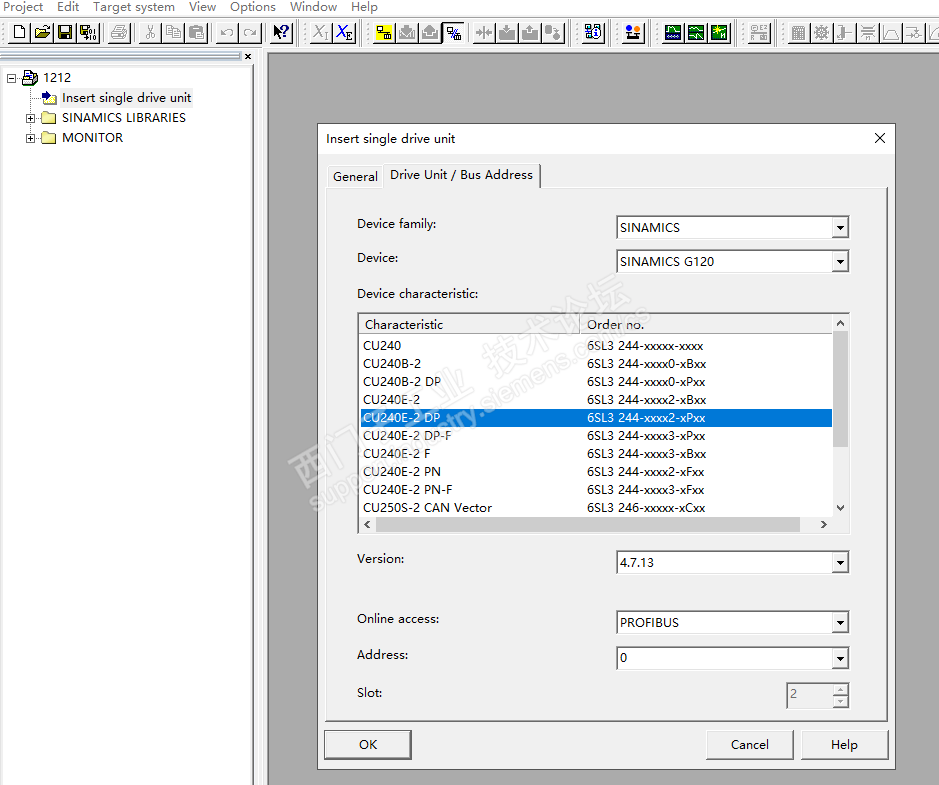The image size is (939, 785).
Task: Select Insert single drive unit tree item
Action: tap(126, 98)
